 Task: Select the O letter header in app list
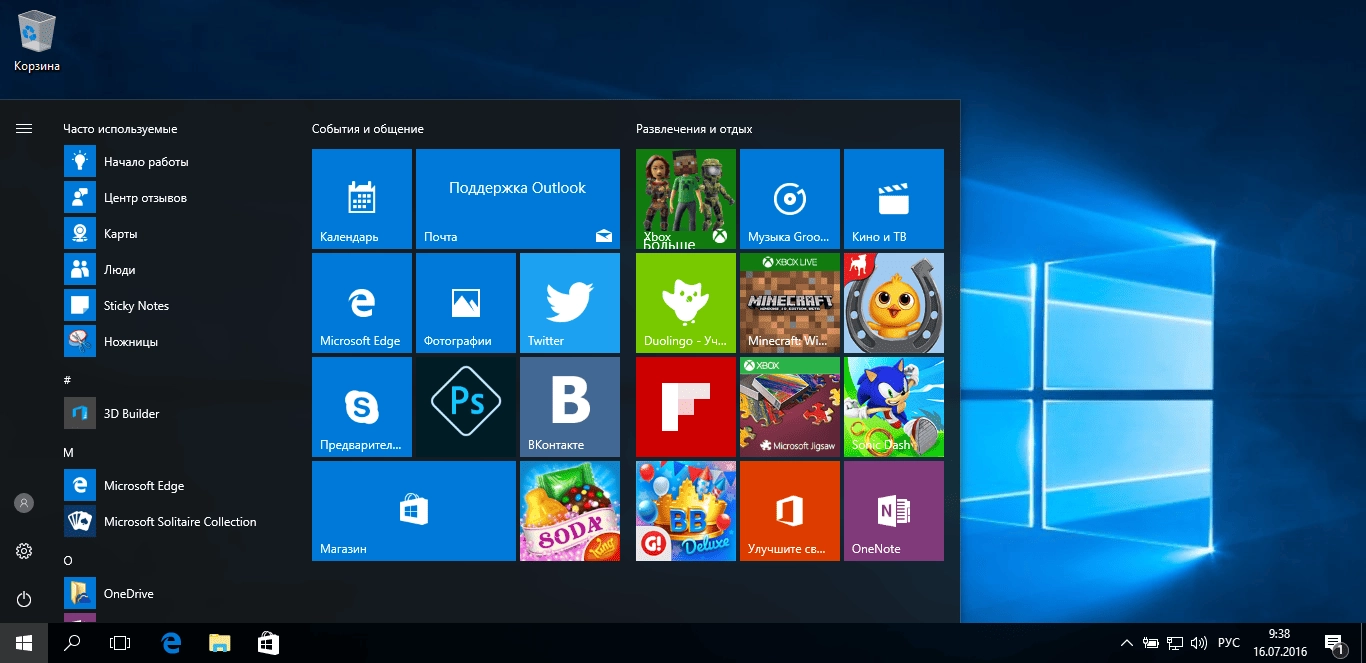click(x=68, y=561)
